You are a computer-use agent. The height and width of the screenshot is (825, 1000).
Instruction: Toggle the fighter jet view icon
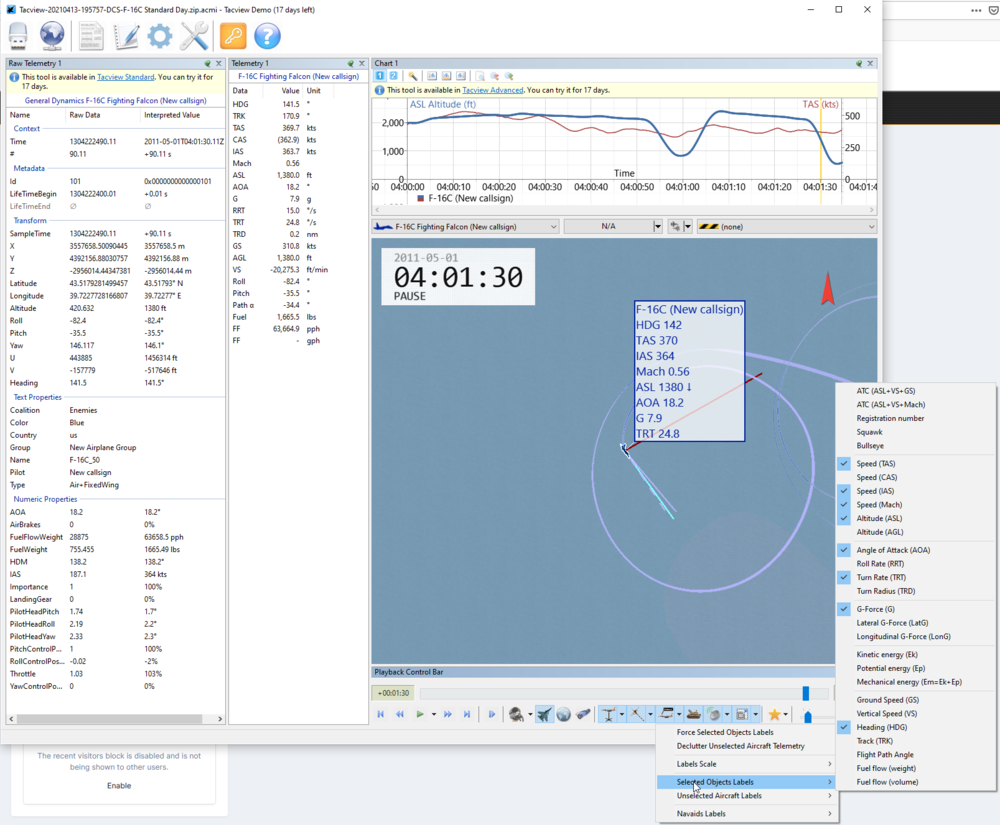544,714
